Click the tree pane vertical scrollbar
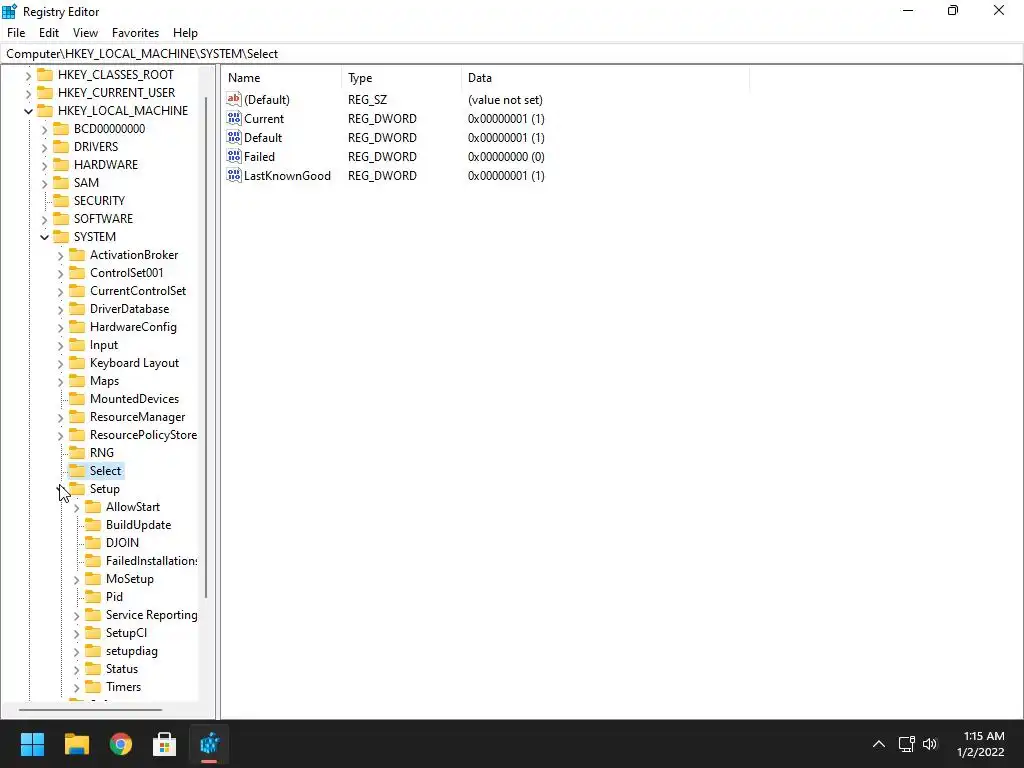This screenshot has width=1024, height=768. pos(206,347)
